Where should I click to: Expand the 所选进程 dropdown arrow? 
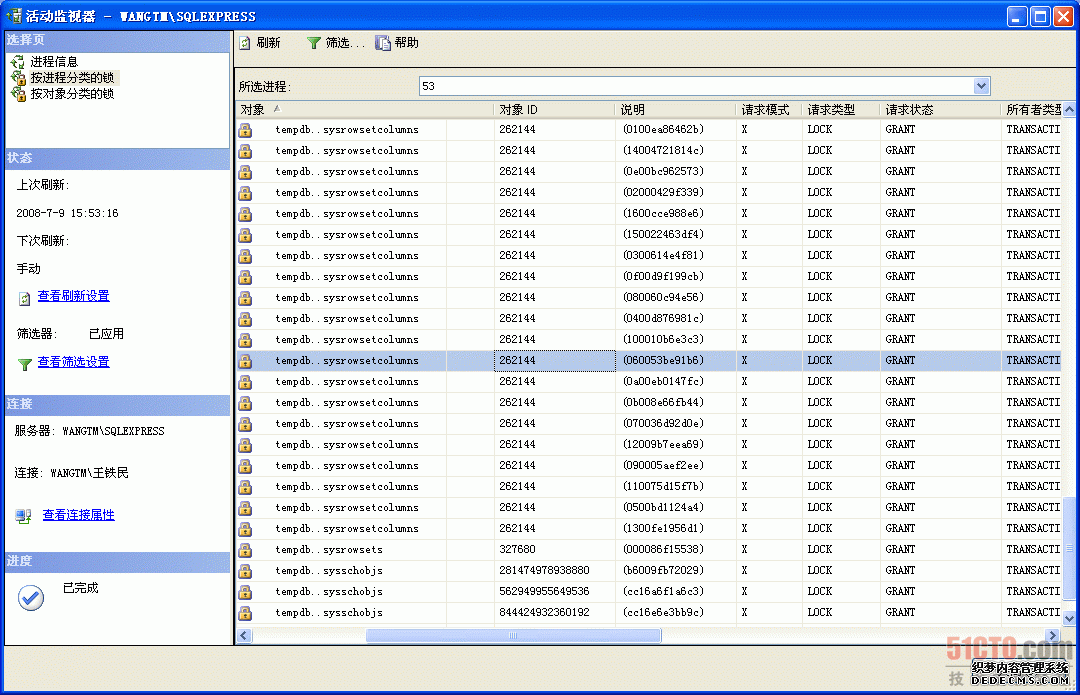point(981,86)
